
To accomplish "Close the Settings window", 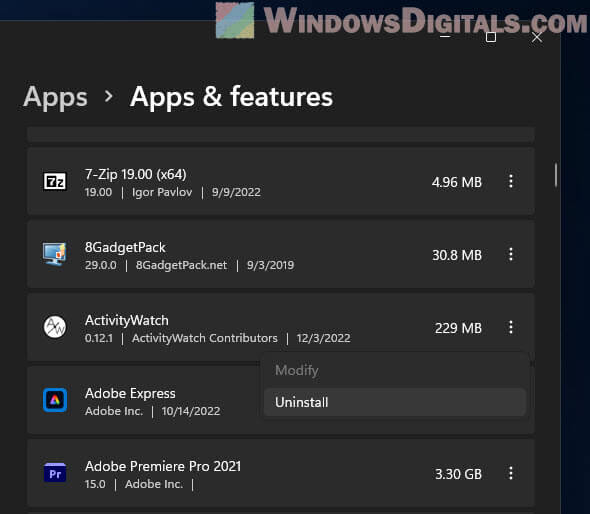I will (x=537, y=37).
